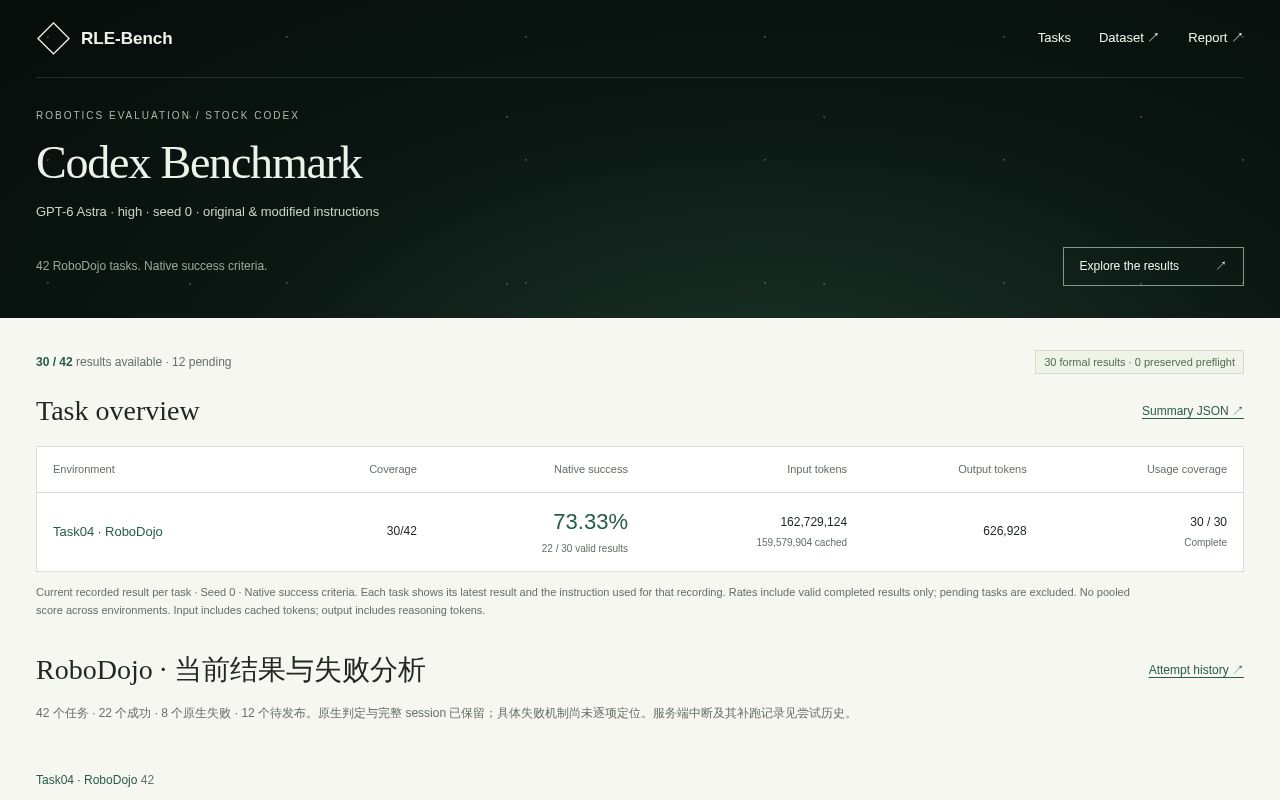The image size is (1280, 800).
Task: Open the Attempt history link
Action: (1196, 670)
